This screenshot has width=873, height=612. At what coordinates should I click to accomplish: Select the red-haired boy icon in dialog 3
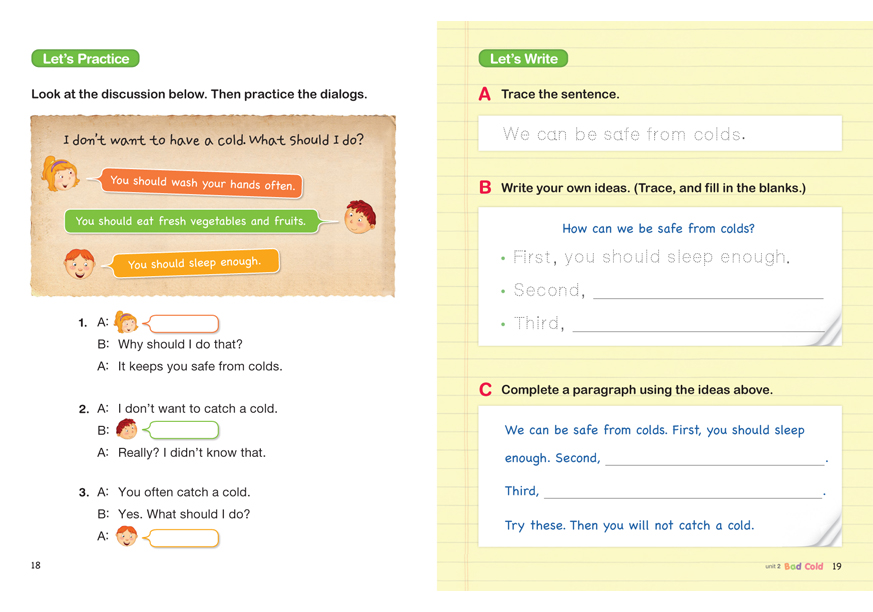coord(126,537)
